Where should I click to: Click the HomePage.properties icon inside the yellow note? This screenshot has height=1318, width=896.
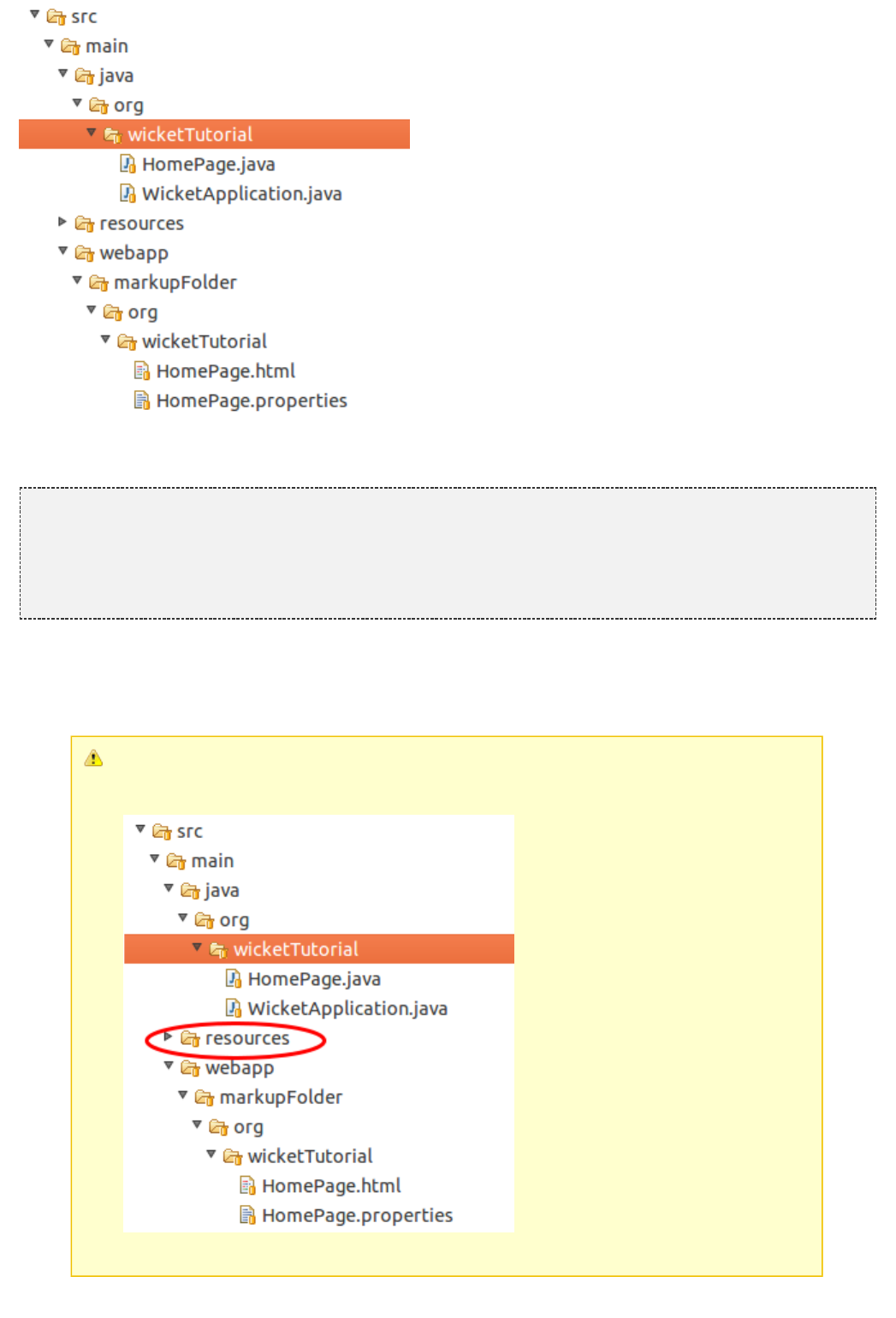click(x=248, y=1216)
